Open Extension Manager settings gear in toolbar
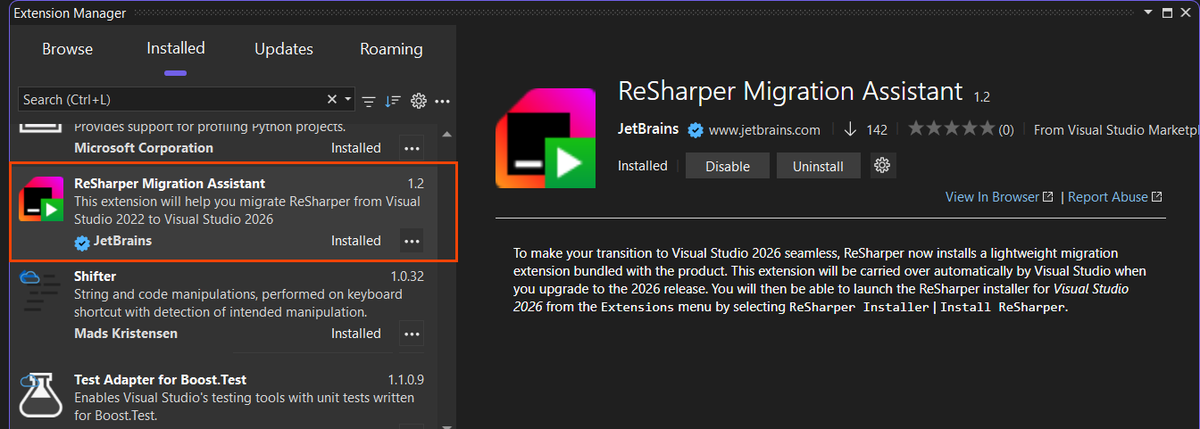The height and width of the screenshot is (429, 1200). click(419, 101)
